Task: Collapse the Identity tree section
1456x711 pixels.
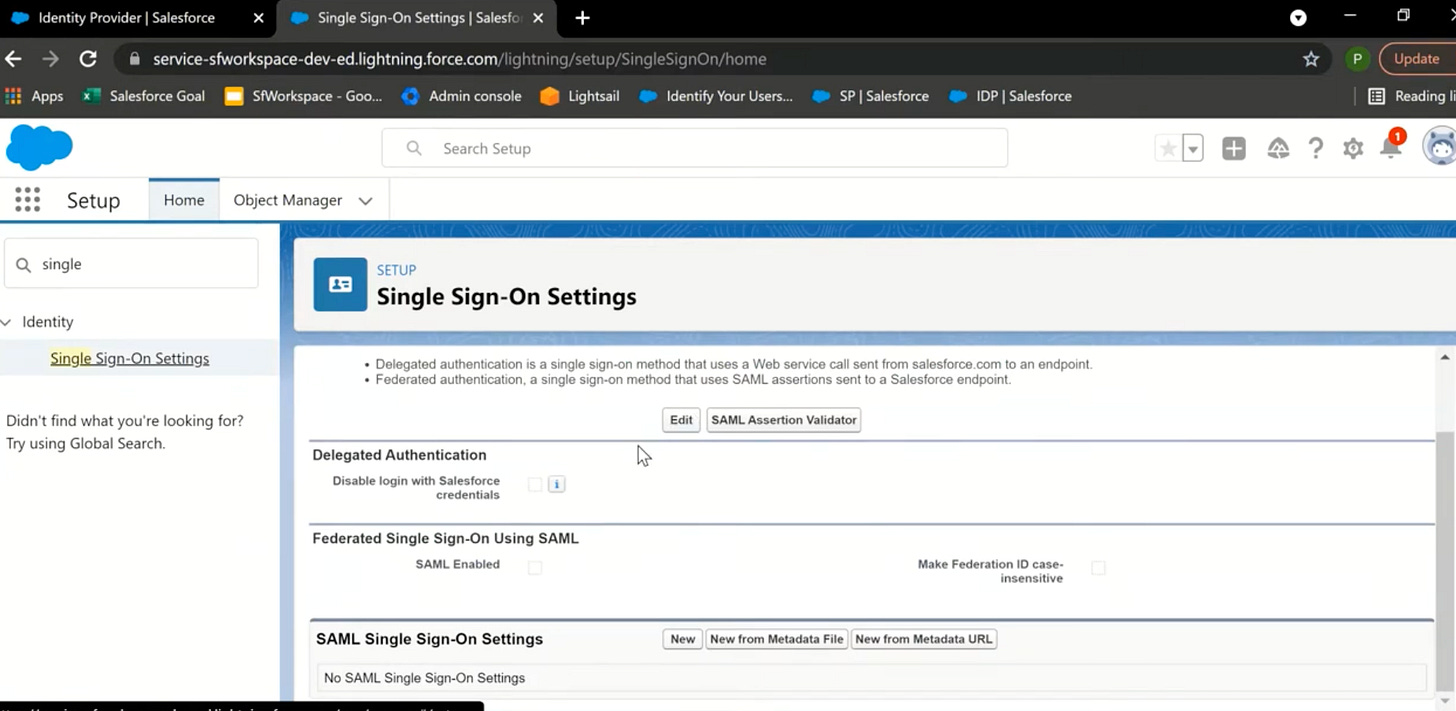Action: 6,322
